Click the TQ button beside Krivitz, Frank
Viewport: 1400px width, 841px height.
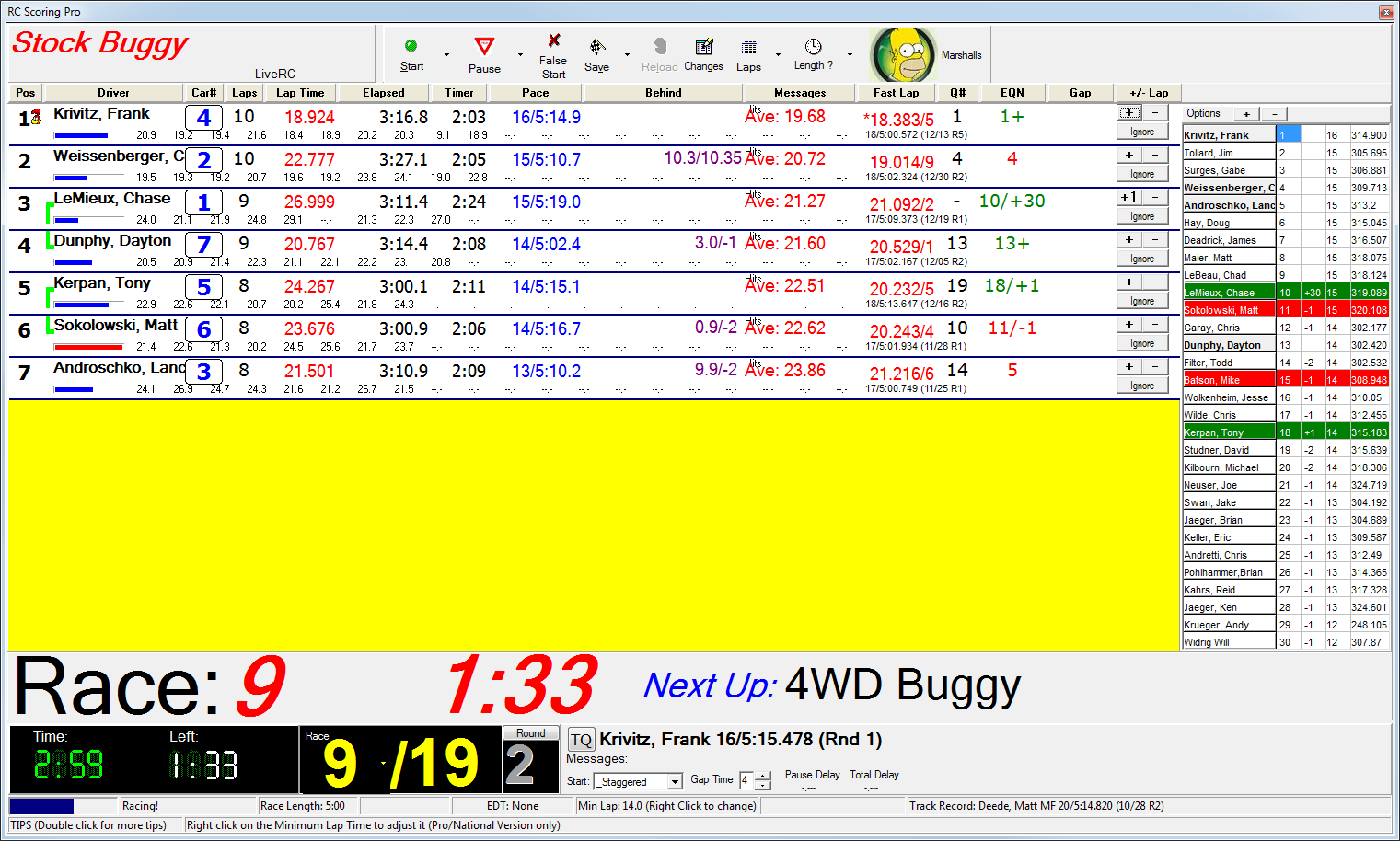(x=581, y=740)
